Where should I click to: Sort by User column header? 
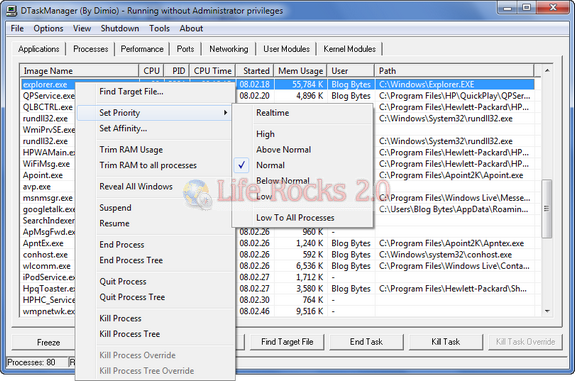coord(351,71)
